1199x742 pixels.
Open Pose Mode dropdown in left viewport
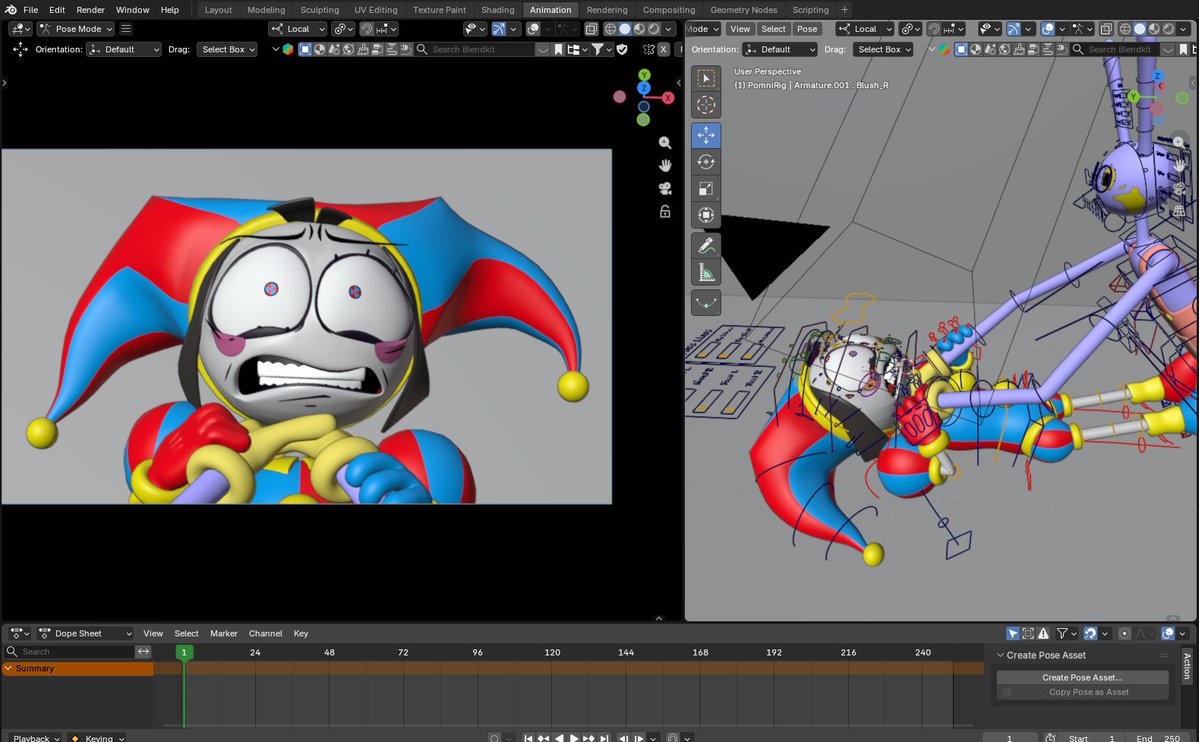tap(76, 28)
